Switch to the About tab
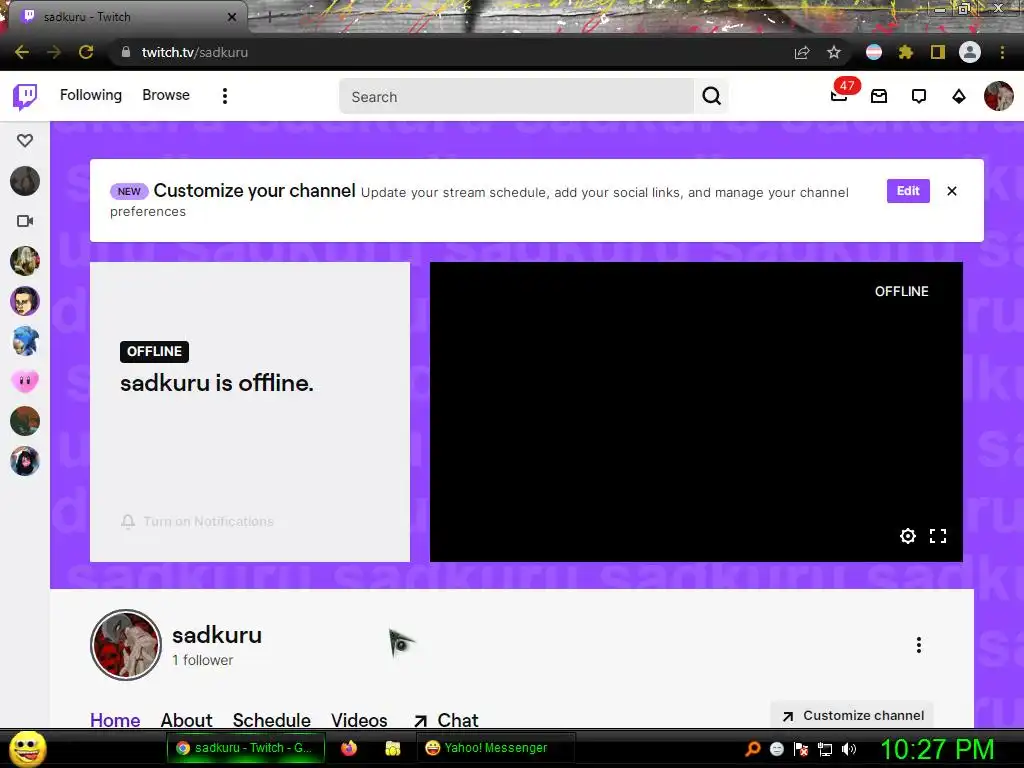Screen dimensions: 1024x768 pos(186,720)
